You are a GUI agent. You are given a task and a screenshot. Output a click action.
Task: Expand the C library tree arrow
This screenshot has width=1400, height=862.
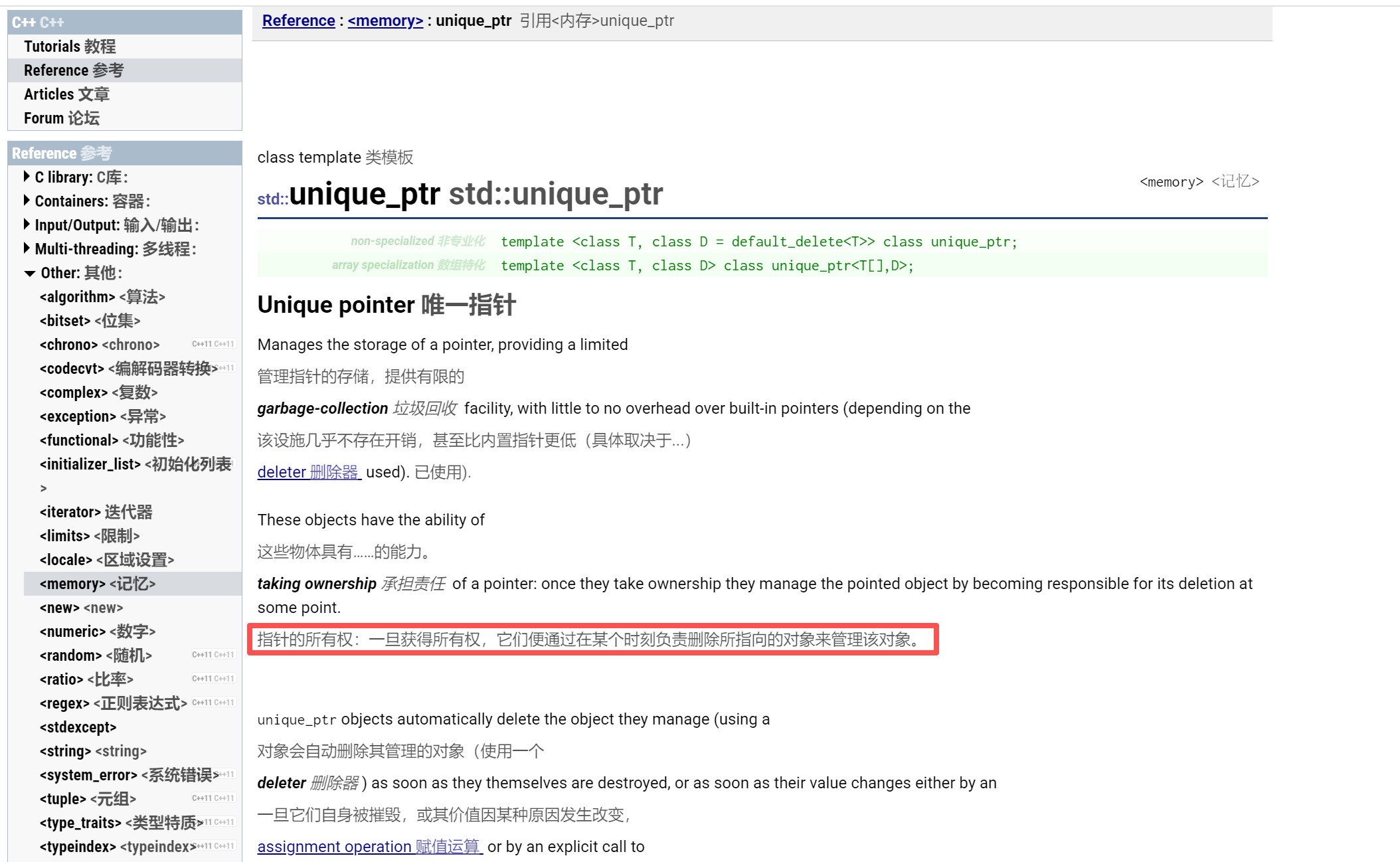click(x=27, y=177)
